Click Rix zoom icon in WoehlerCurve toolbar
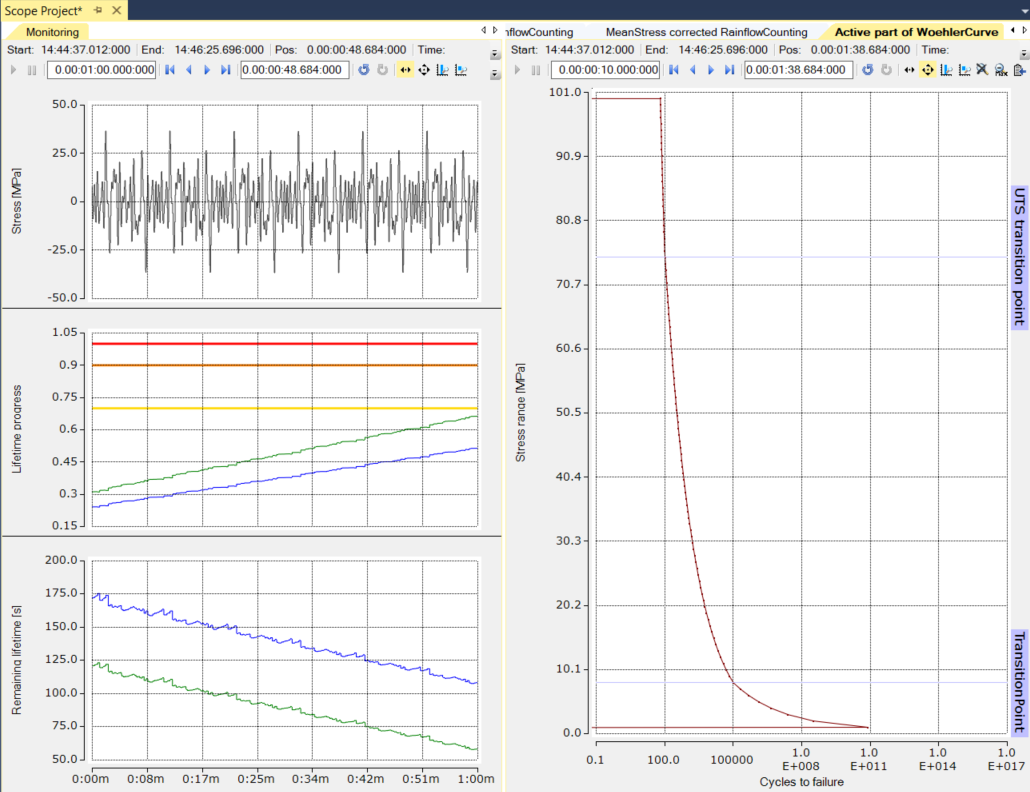This screenshot has width=1030, height=792. point(1000,70)
